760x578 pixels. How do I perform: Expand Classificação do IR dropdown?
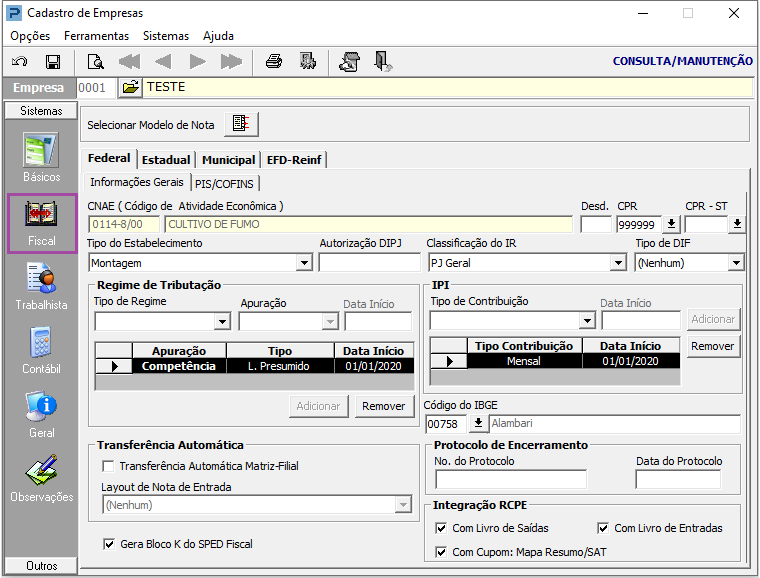pos(618,263)
